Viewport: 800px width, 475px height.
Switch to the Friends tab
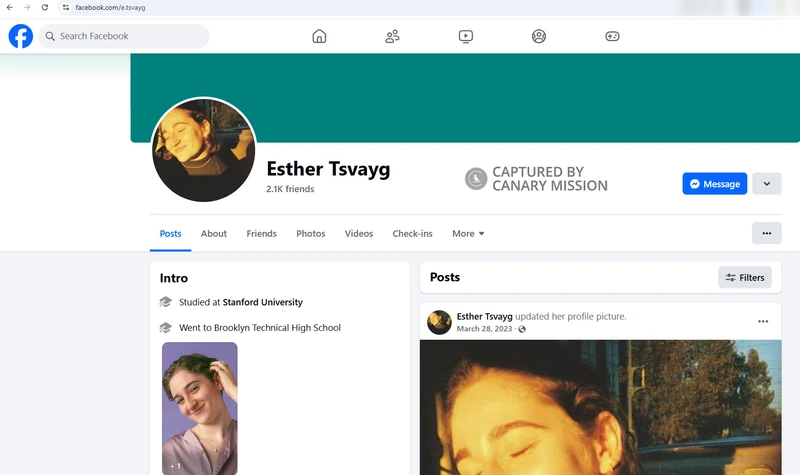coord(261,234)
